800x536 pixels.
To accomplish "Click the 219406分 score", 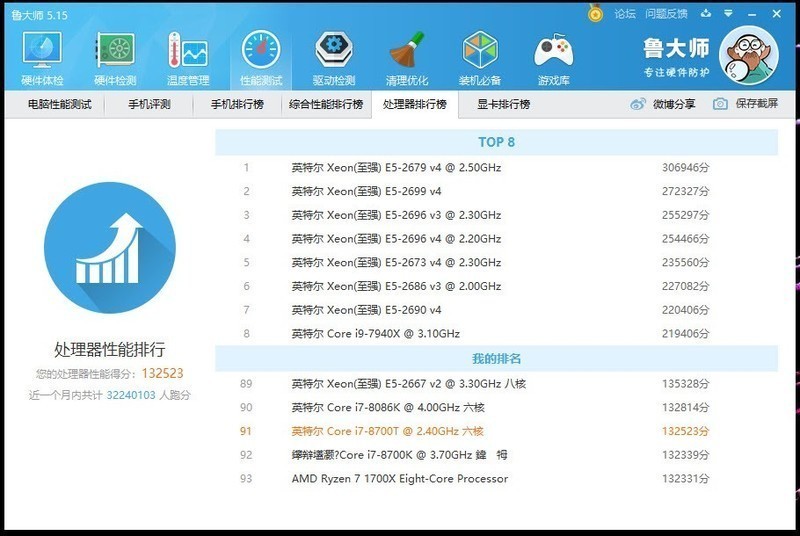I will 685,334.
